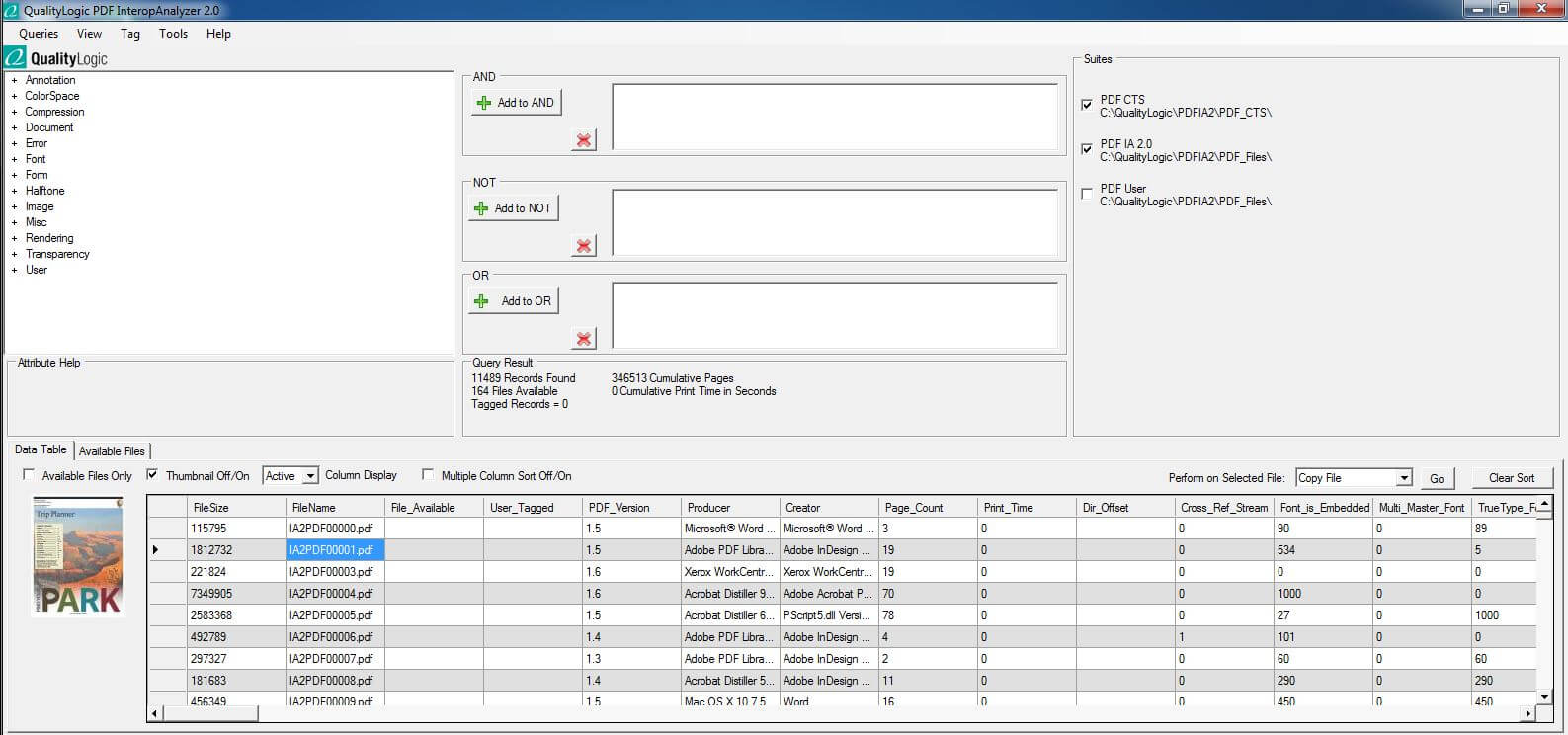The image size is (1568, 735).
Task: Click the red X in the AND group
Action: click(x=584, y=140)
